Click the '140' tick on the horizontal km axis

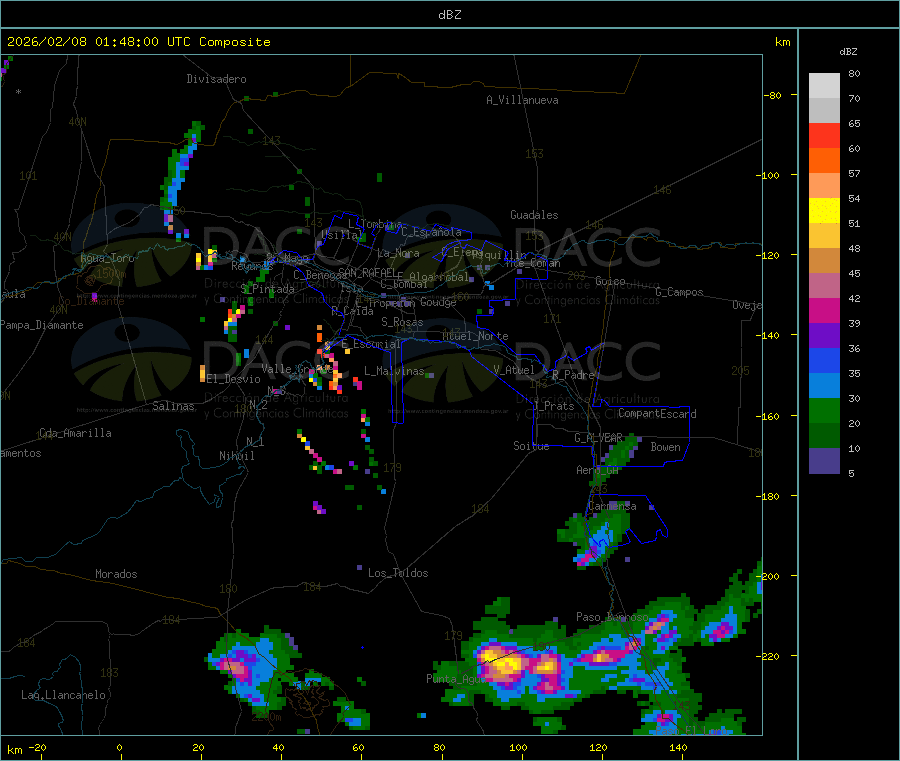click(678, 747)
